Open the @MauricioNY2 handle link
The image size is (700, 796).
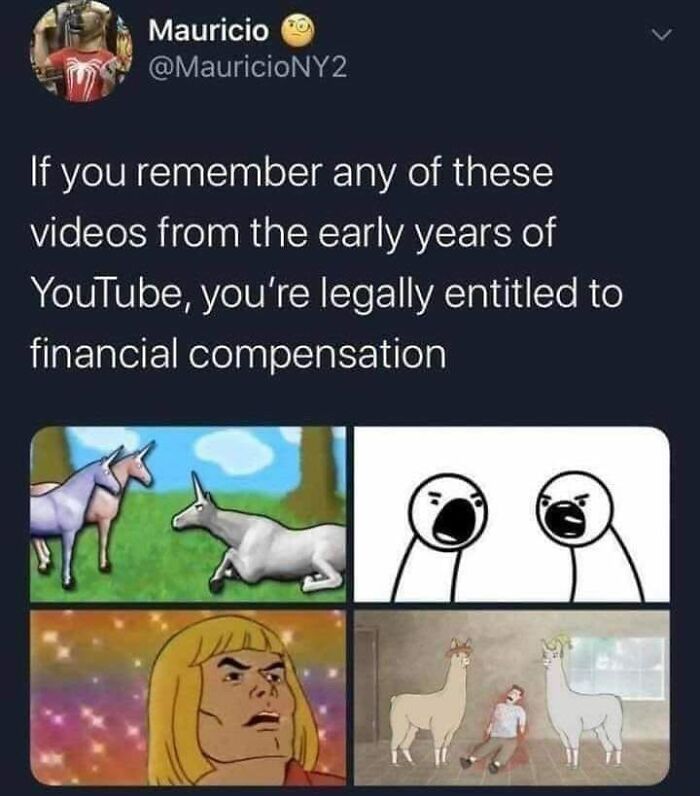click(x=248, y=68)
